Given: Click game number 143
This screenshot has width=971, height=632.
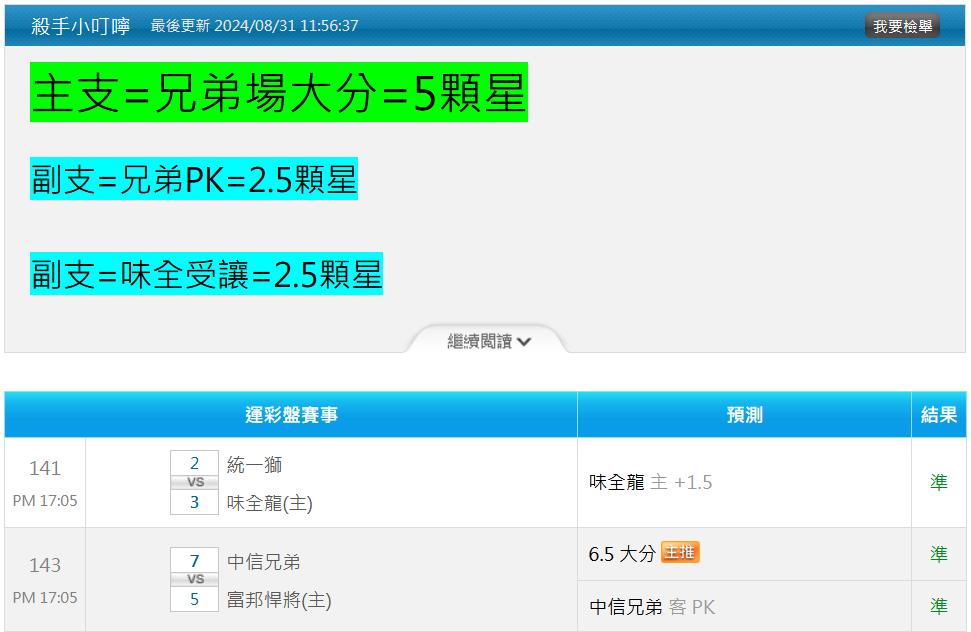Looking at the screenshot, I should coord(45,565).
